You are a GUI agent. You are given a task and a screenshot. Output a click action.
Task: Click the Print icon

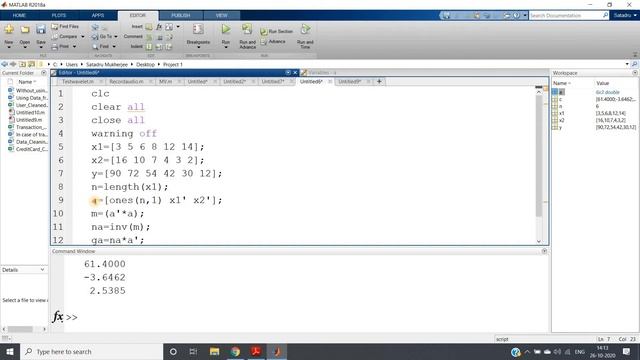click(x=55, y=47)
